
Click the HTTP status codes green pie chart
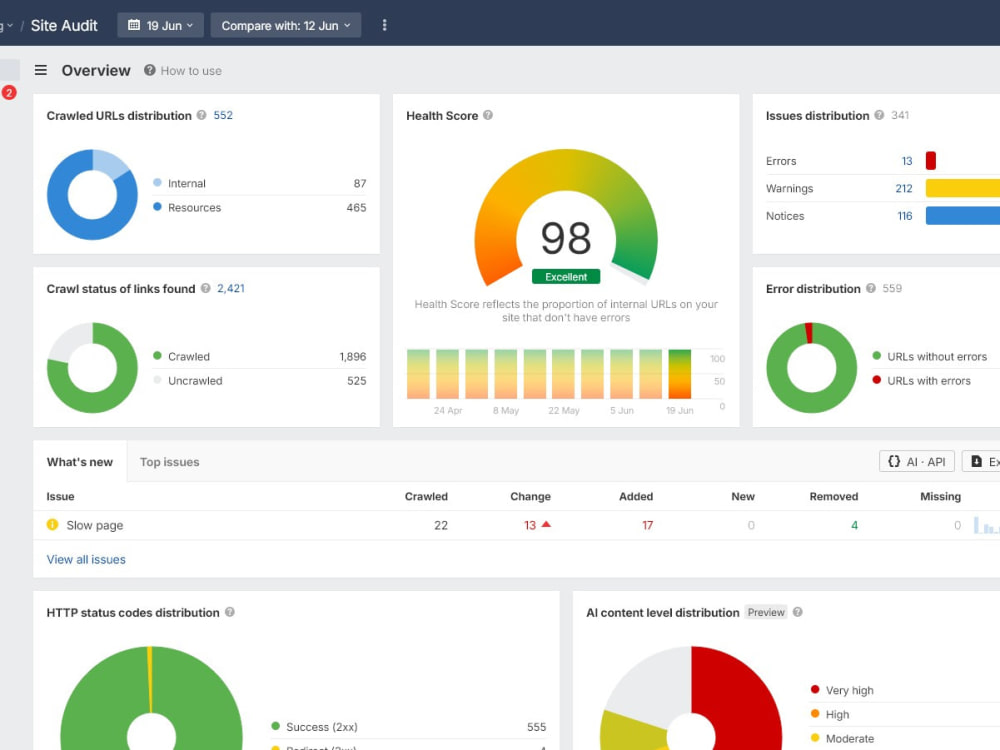pyautogui.click(x=151, y=698)
